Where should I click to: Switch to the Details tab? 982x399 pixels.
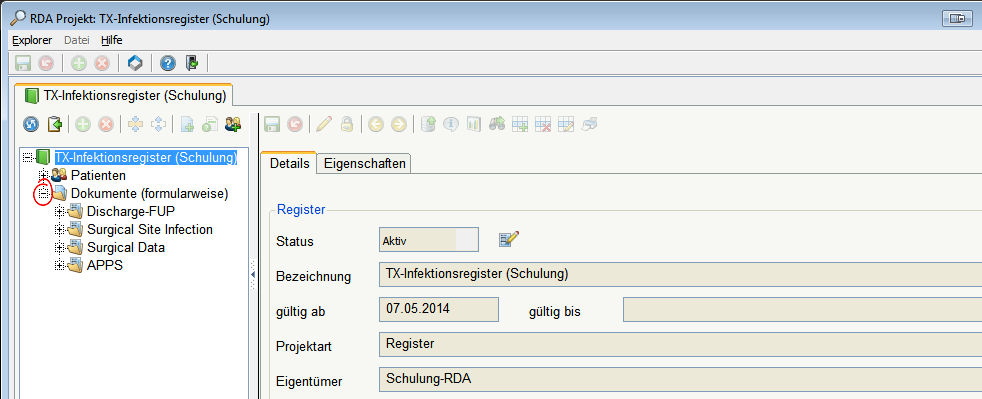tap(289, 163)
